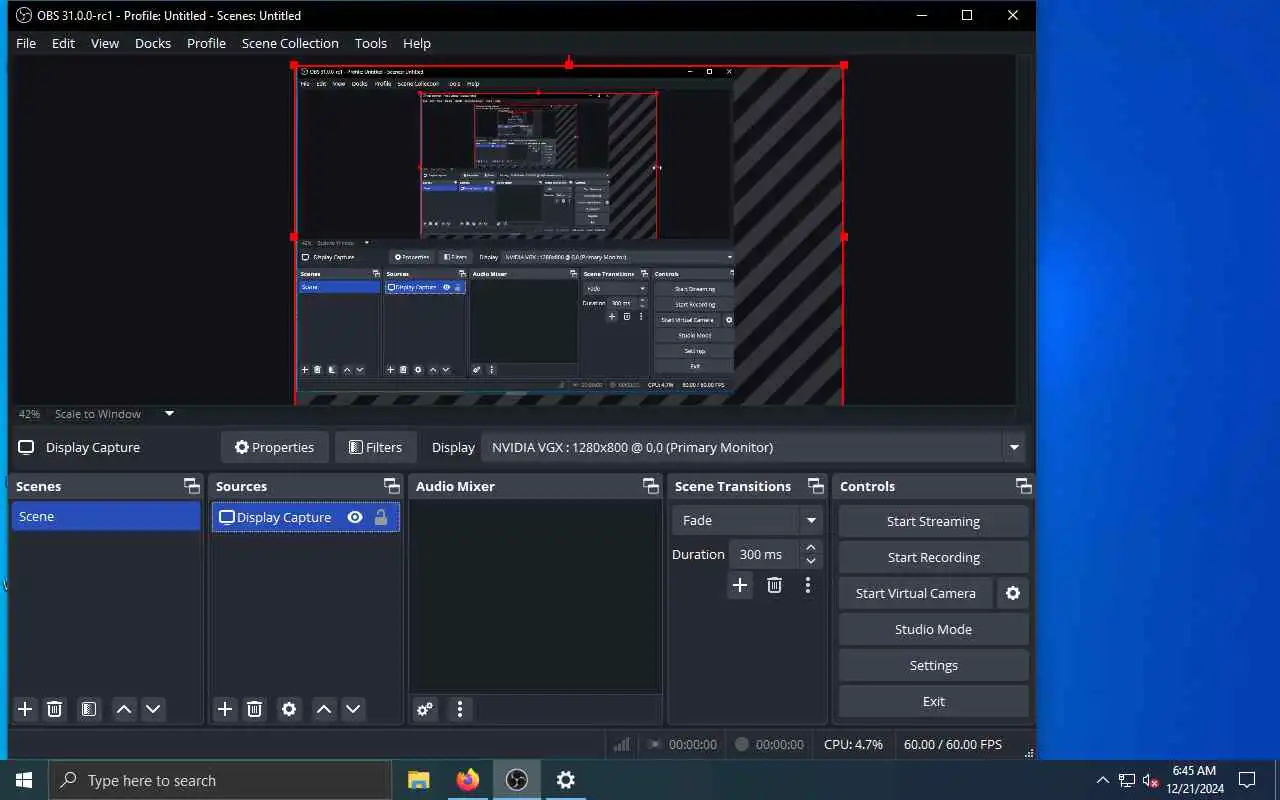Open the Tools menu
The width and height of the screenshot is (1280, 800).
coord(371,43)
